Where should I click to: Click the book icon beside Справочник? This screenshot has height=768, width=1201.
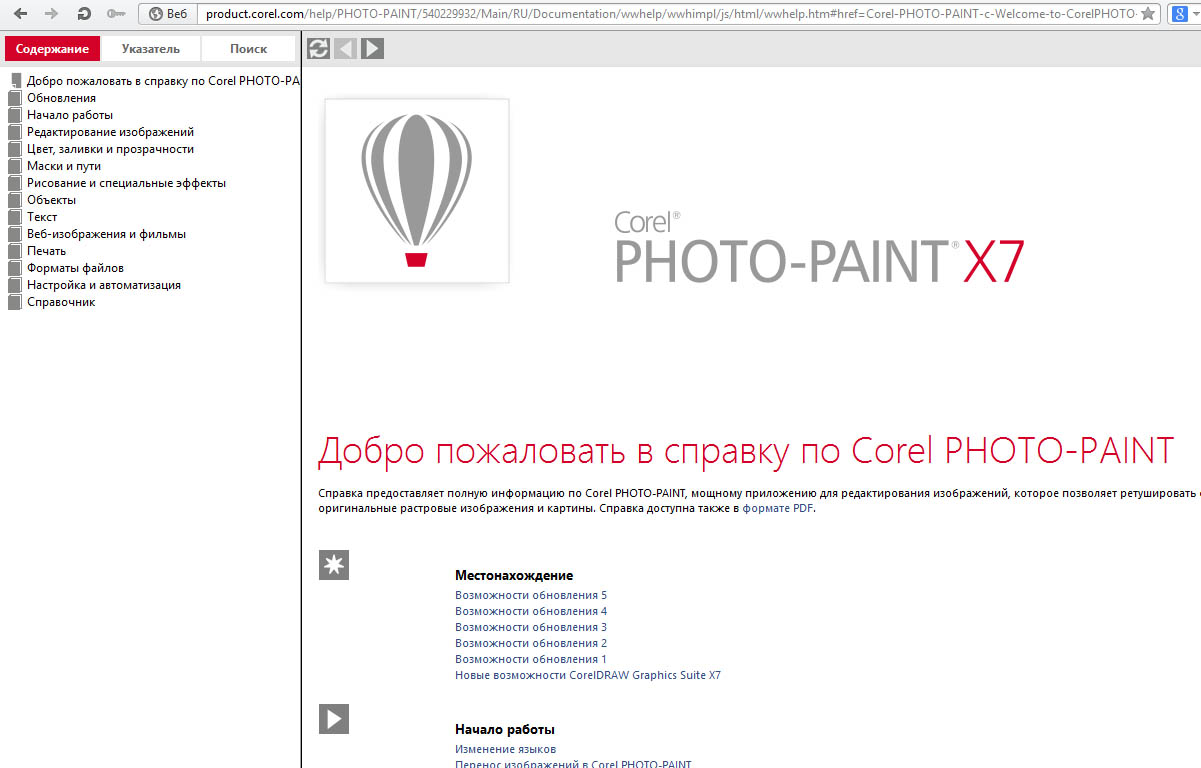tap(14, 302)
